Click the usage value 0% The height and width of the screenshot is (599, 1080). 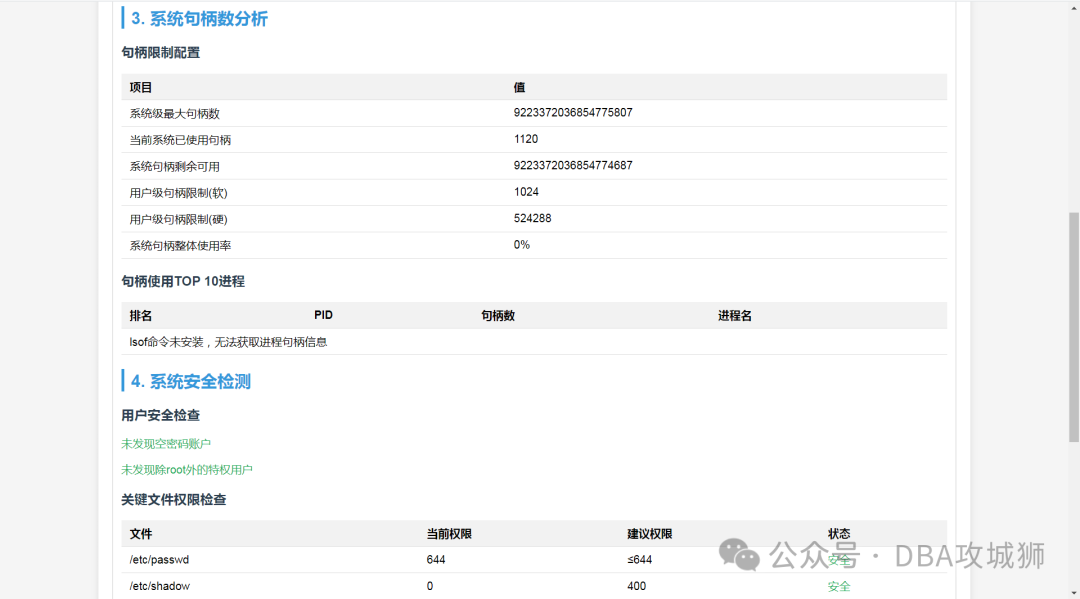[521, 245]
